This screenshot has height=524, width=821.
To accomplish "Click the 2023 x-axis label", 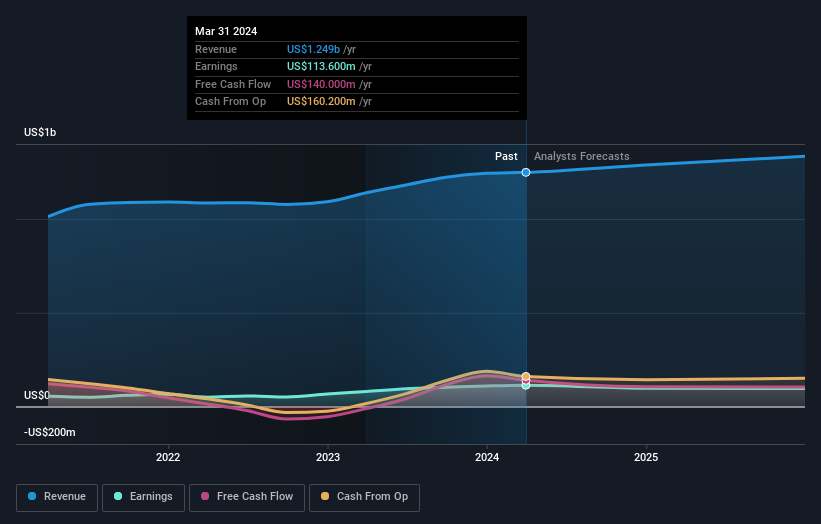I will pos(328,458).
